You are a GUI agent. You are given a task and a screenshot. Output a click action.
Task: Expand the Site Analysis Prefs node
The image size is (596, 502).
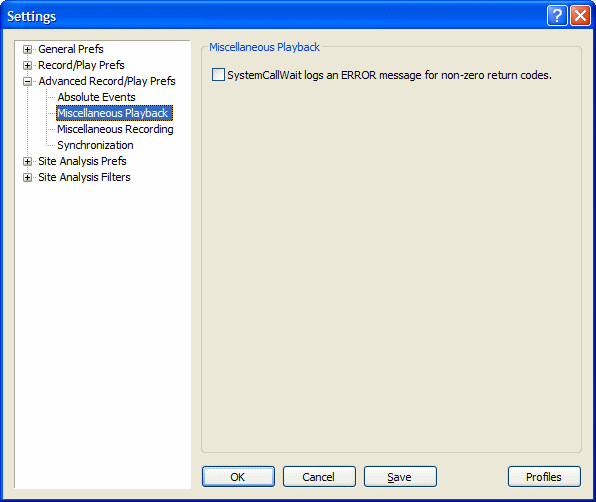click(x=27, y=162)
